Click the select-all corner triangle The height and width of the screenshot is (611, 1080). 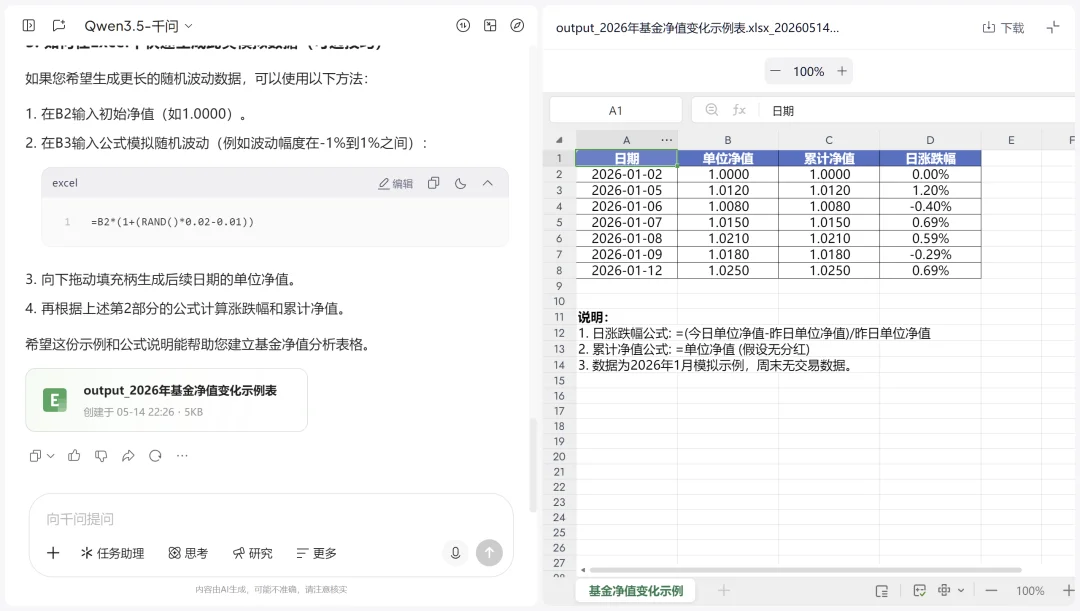pyautogui.click(x=559, y=140)
